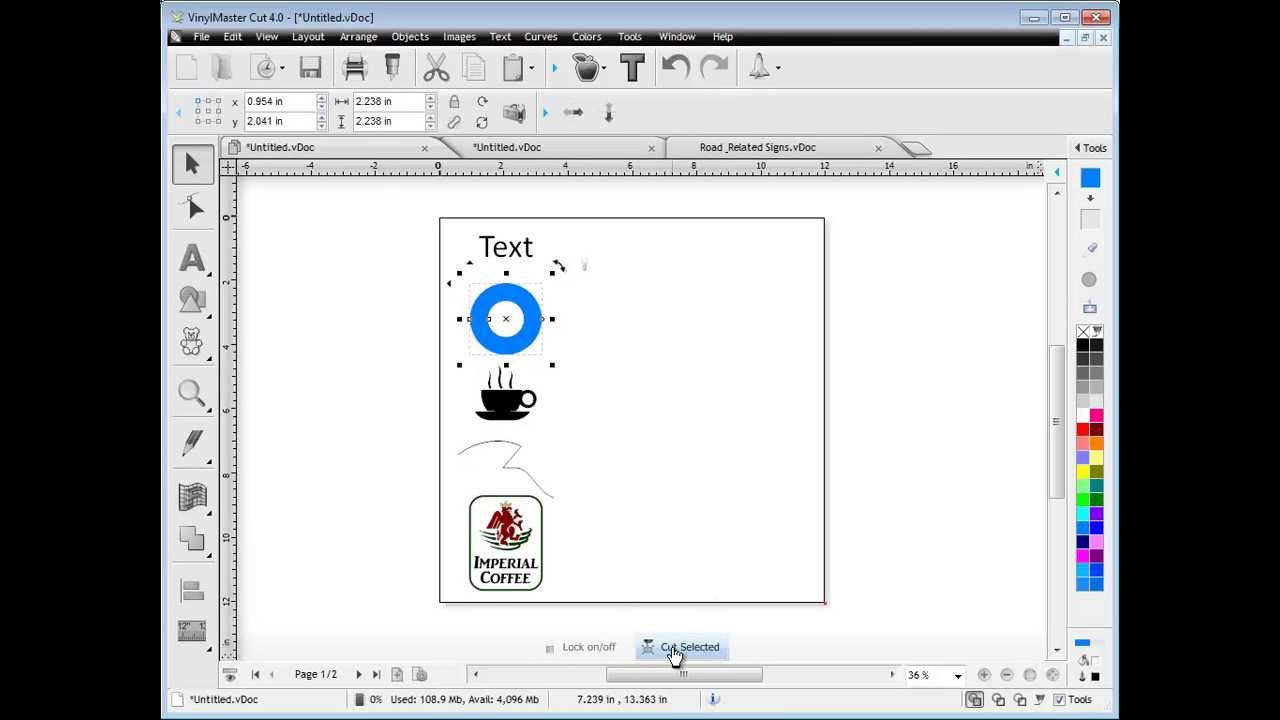Expand the recent files dropdown arrow
The image size is (1280, 720).
(282, 68)
